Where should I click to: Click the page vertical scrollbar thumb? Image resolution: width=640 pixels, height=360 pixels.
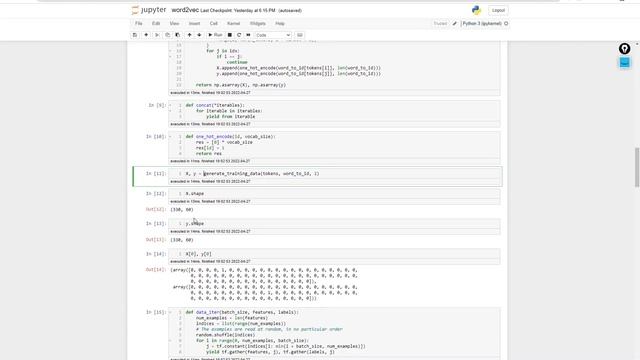click(637, 167)
